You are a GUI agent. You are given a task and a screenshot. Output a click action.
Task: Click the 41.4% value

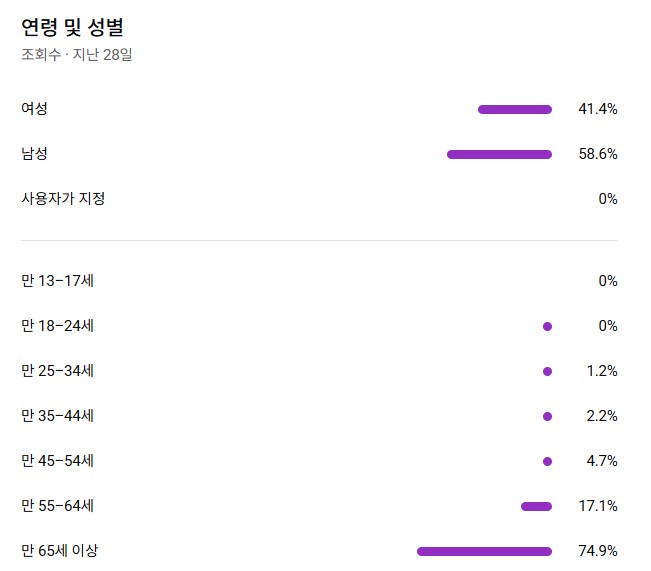click(x=598, y=109)
